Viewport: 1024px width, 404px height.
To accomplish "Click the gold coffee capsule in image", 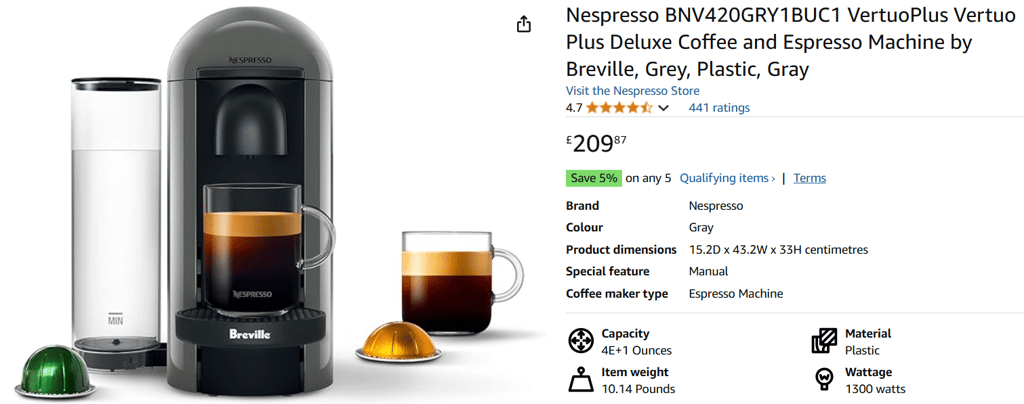I will tap(398, 341).
